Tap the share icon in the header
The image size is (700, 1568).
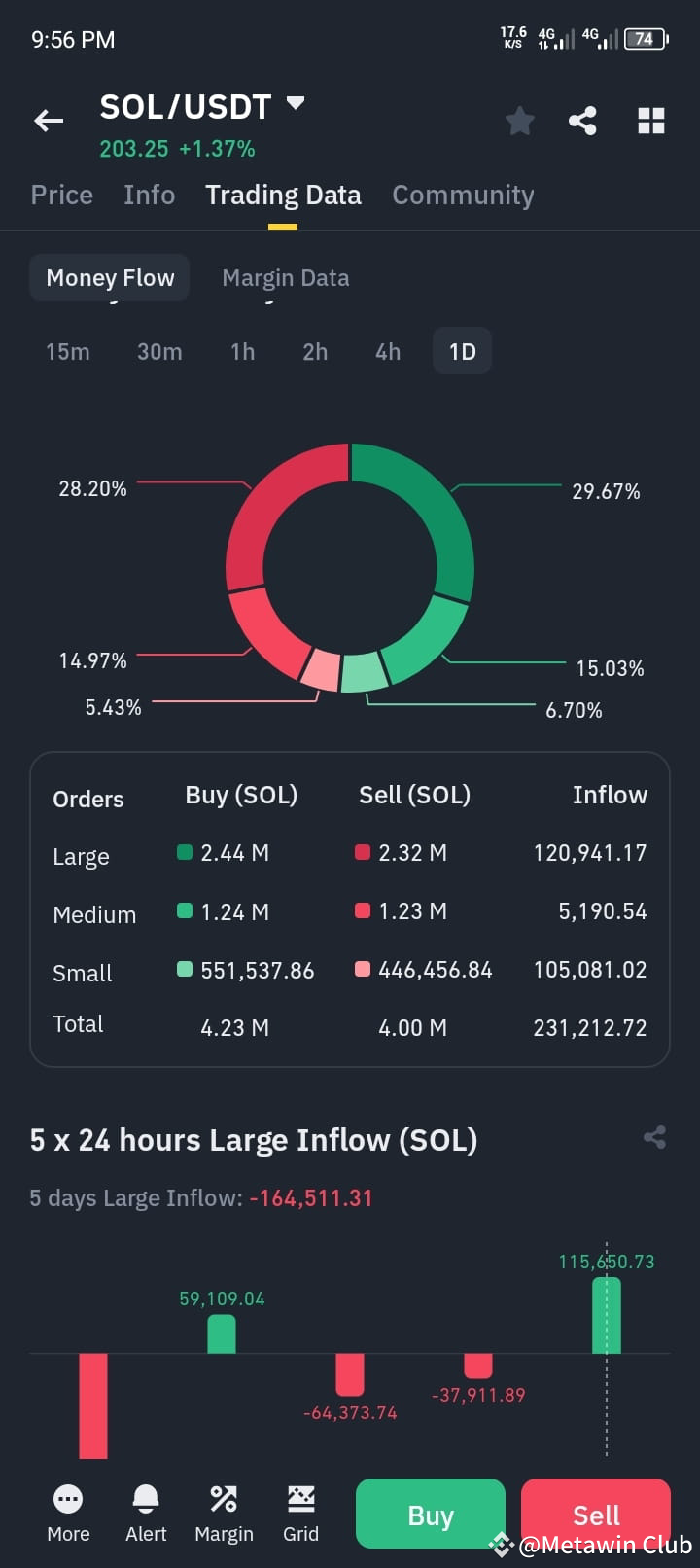coord(582,121)
